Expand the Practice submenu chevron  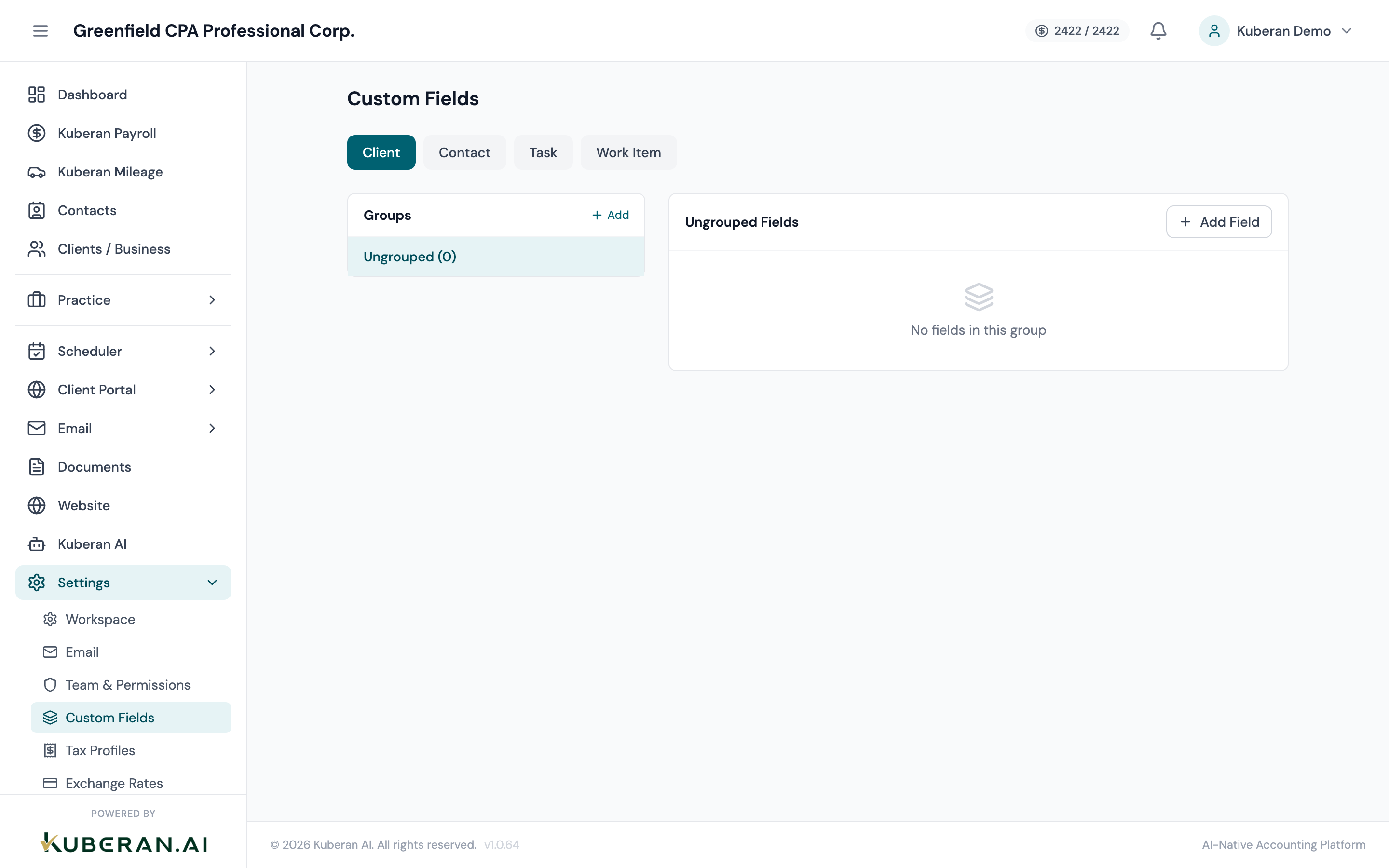(x=212, y=299)
